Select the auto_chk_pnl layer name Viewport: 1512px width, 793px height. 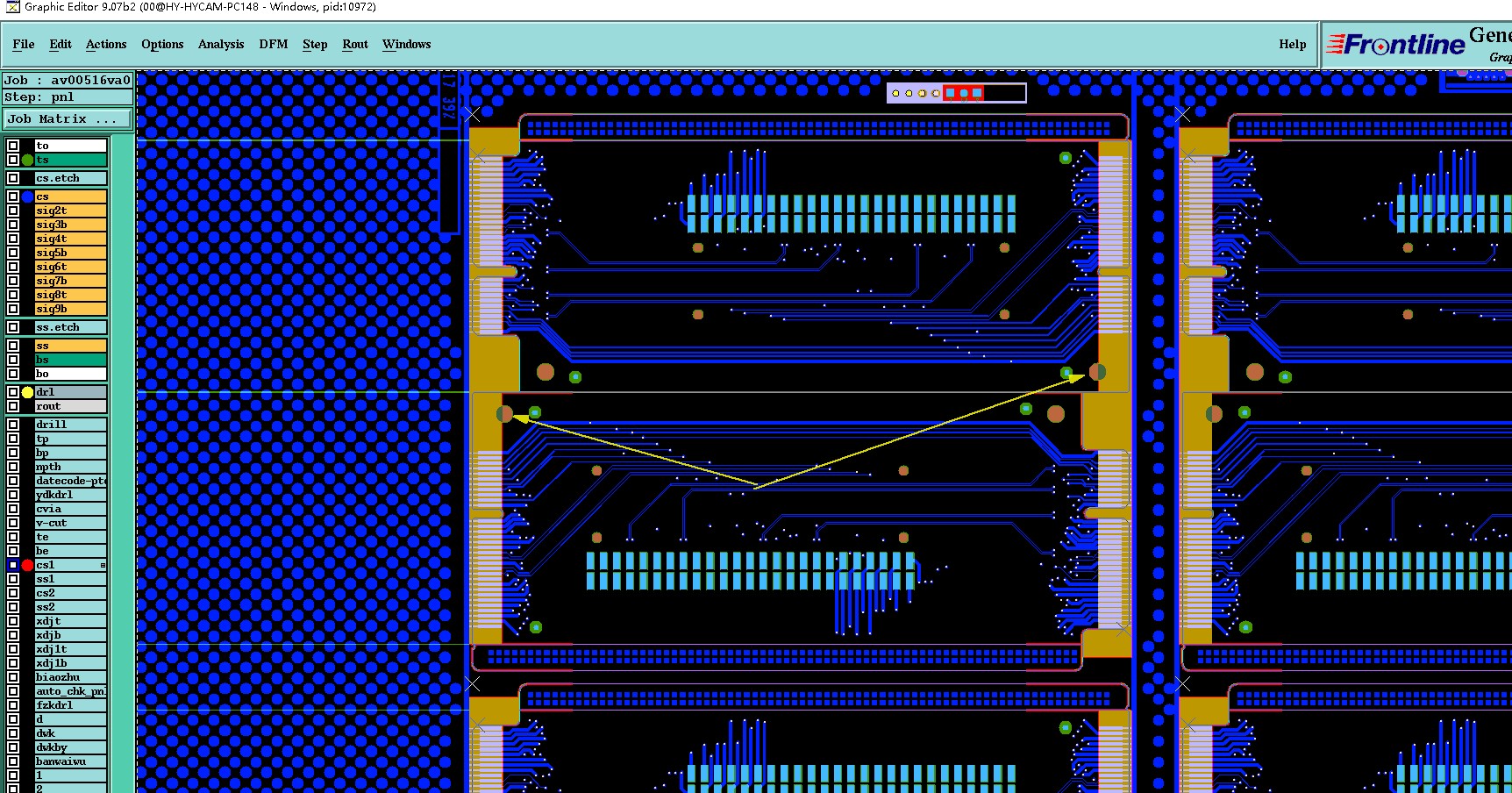[70, 691]
